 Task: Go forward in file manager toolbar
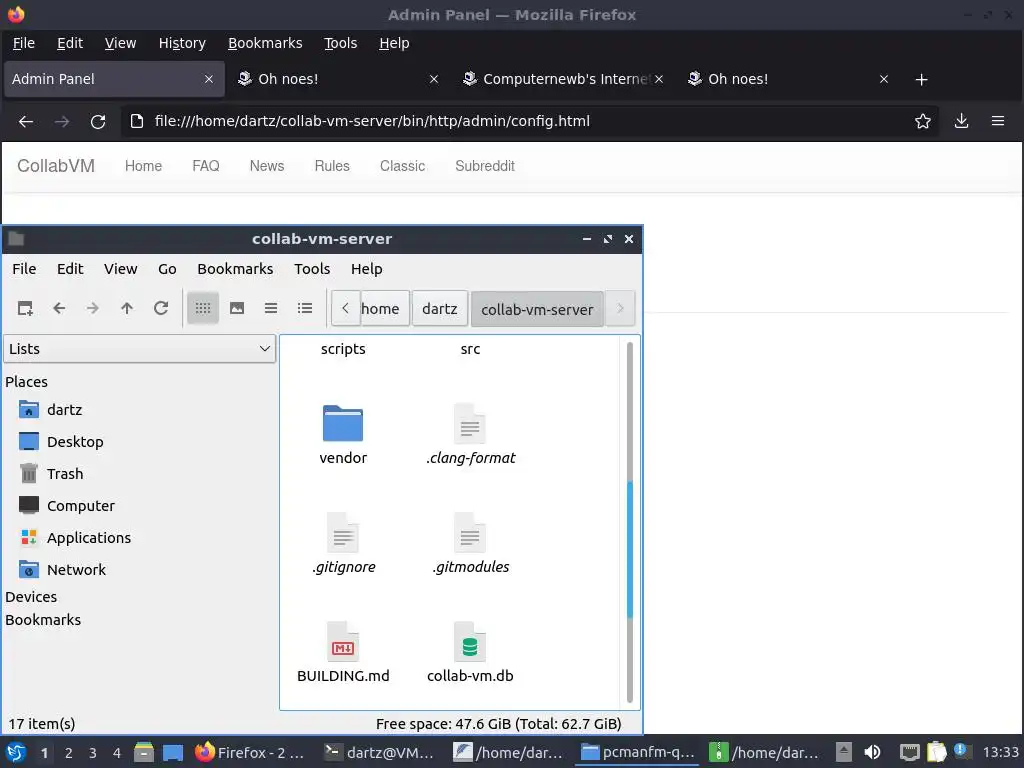click(x=93, y=308)
